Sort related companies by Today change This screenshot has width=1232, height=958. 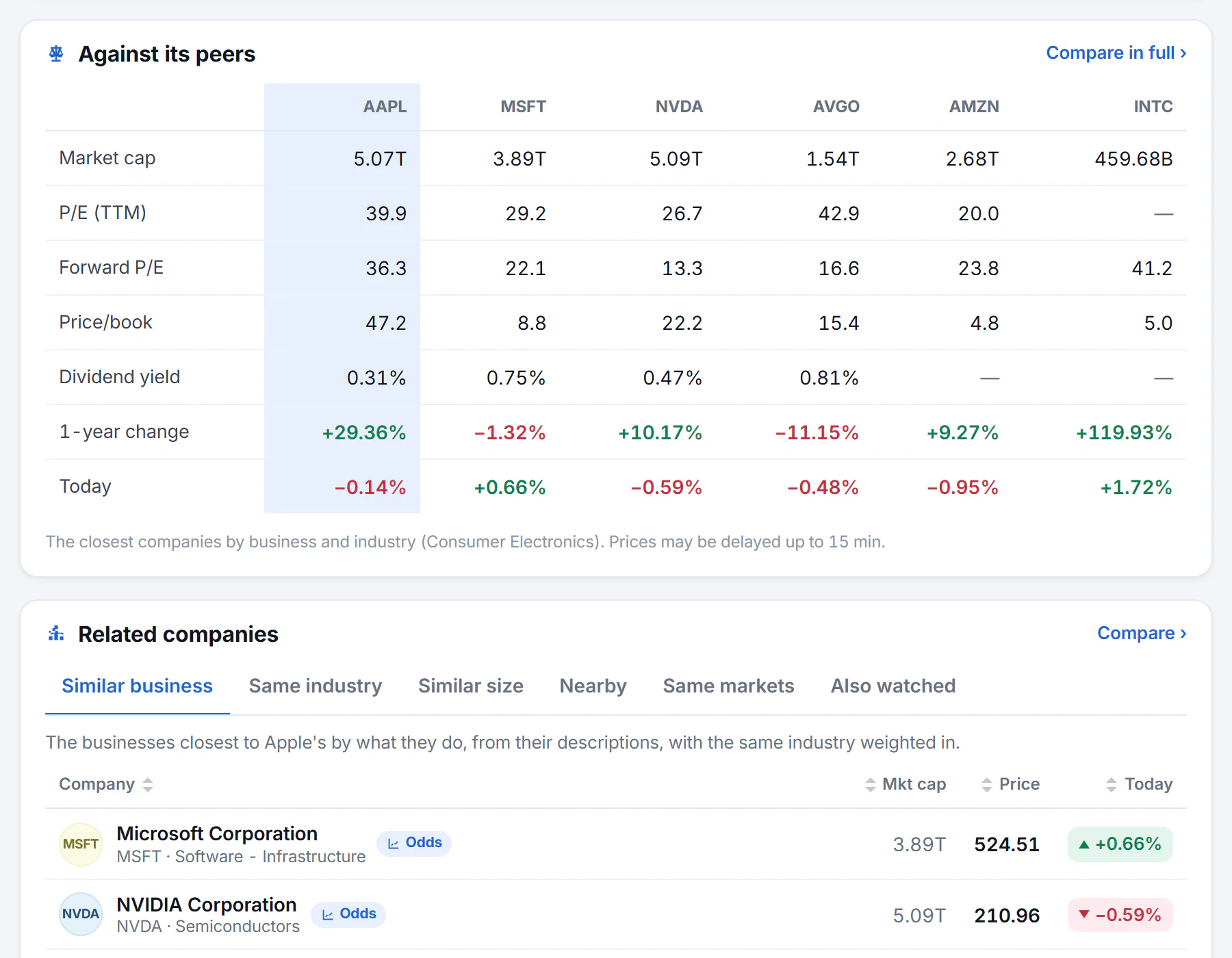[x=1139, y=784]
